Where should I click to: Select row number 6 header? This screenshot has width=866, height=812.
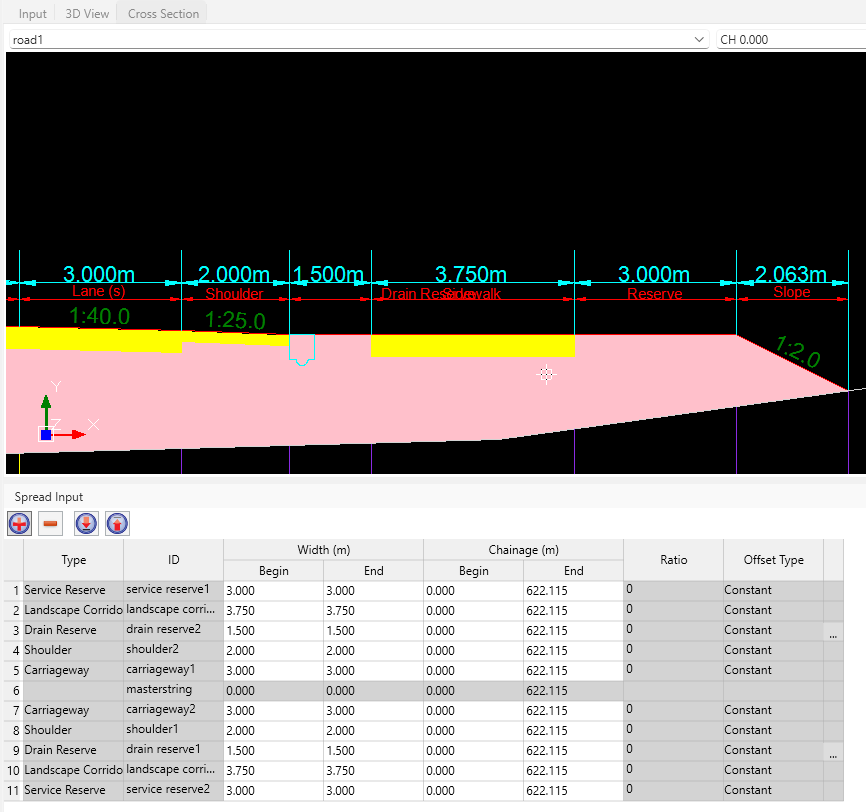point(14,690)
